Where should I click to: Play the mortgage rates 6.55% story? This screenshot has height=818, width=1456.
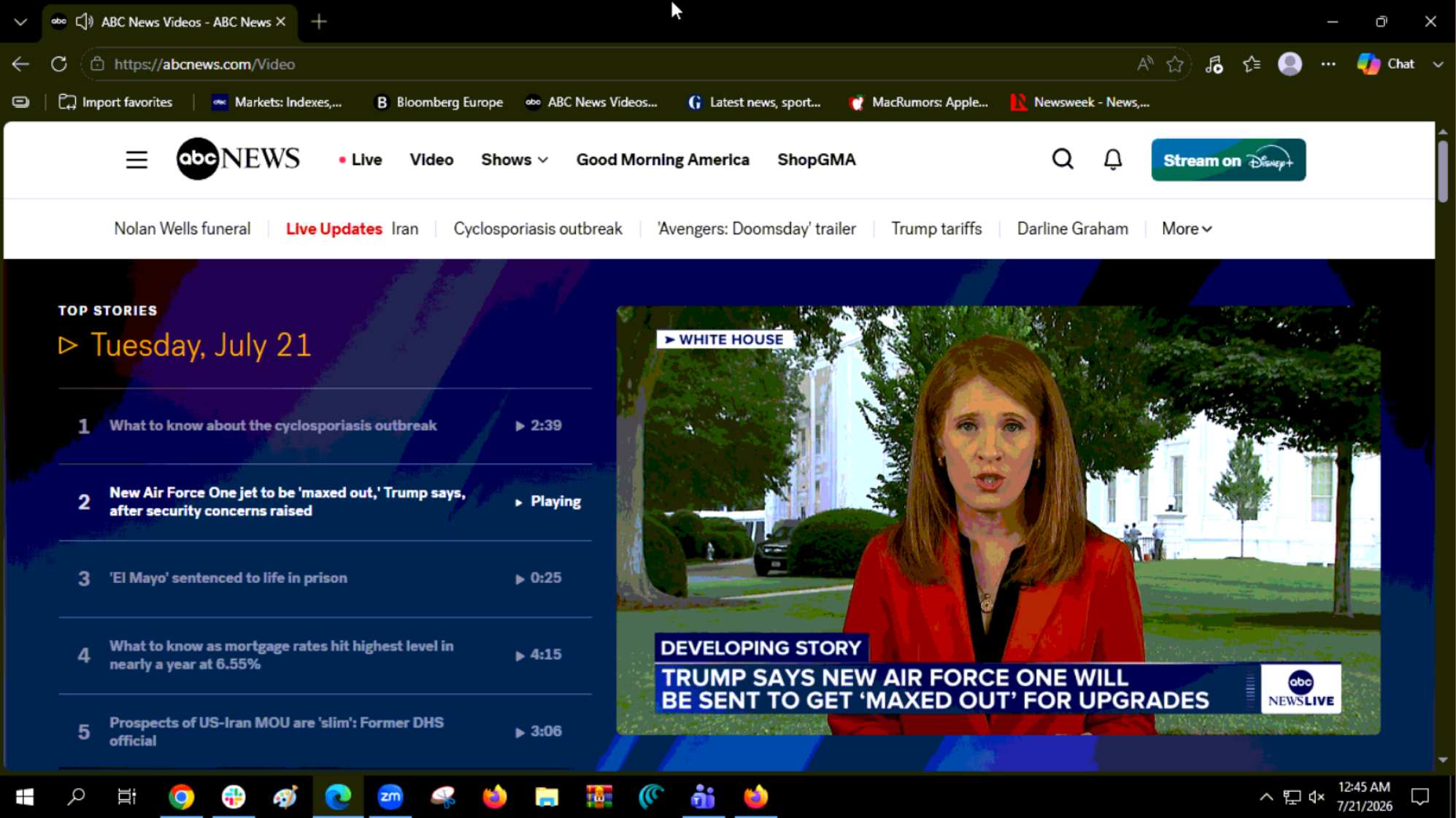tap(325, 655)
